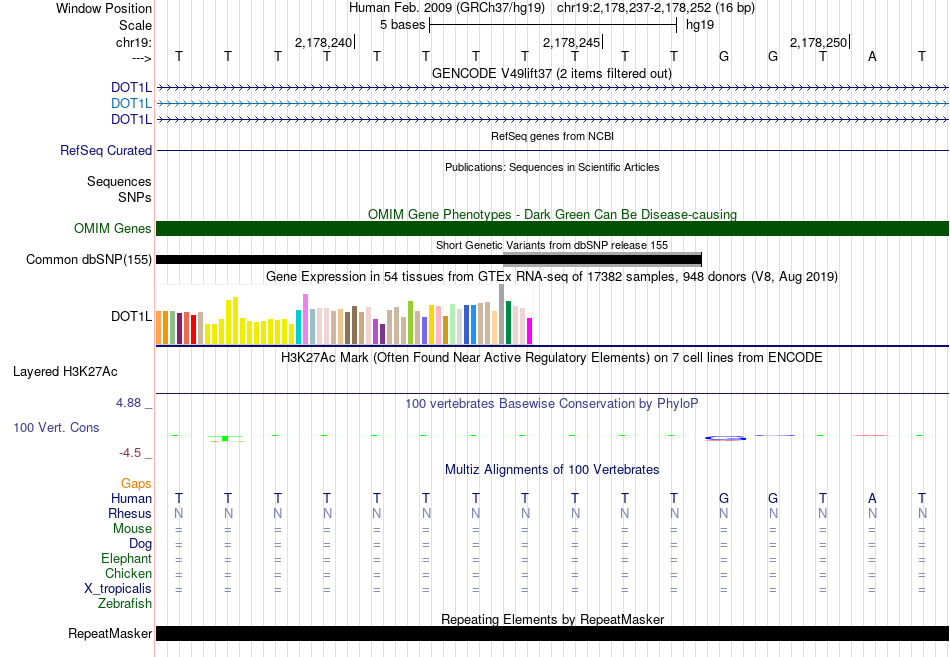Click the 'A' base in the top sequence row
Screen dimensions: 950x657
pyautogui.click(x=872, y=56)
